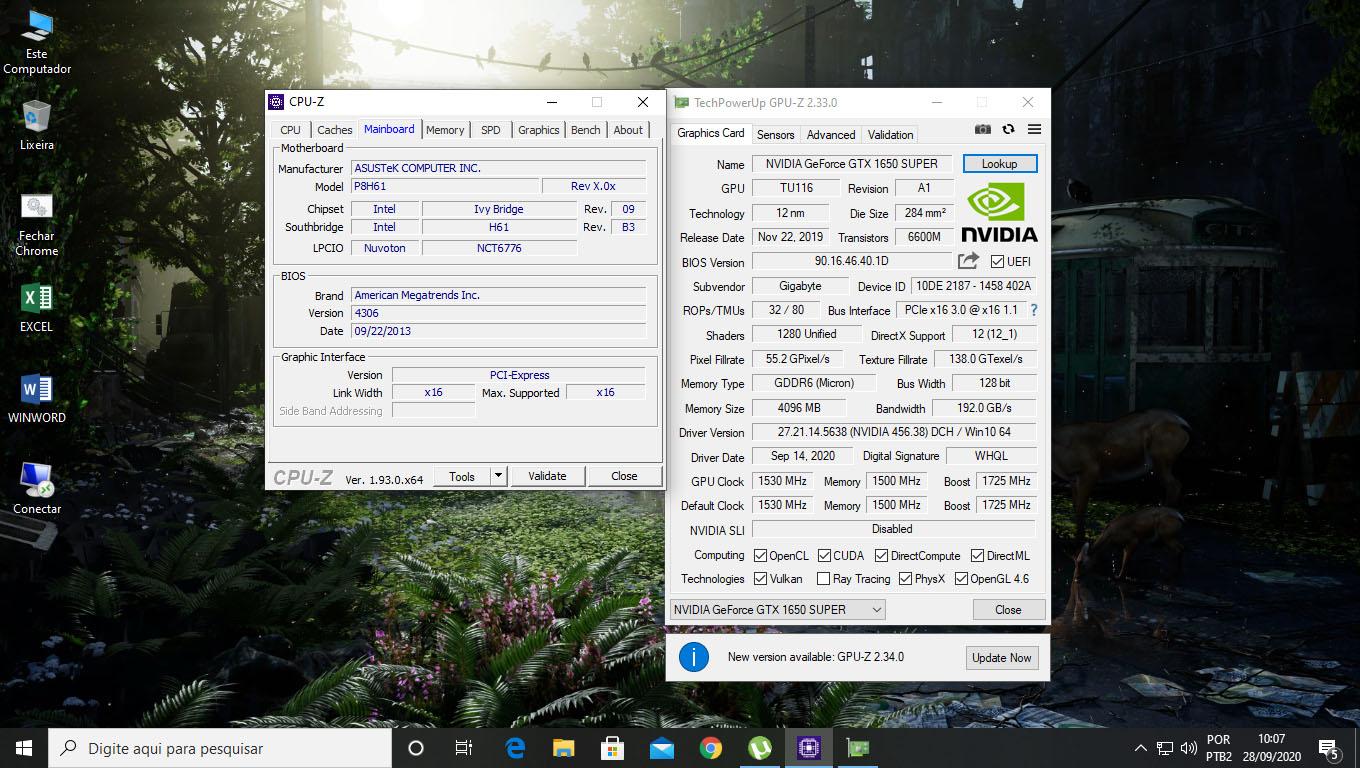Open the GPU-Z hamburger menu
The width and height of the screenshot is (1360, 768).
1034,129
